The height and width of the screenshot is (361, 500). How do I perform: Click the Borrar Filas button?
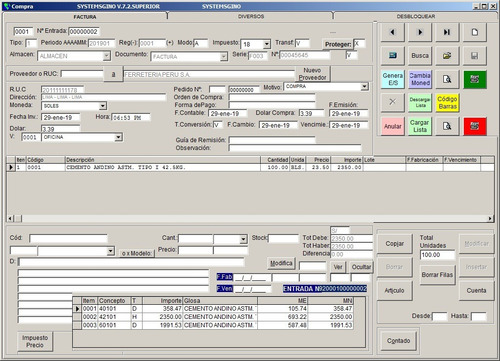tap(437, 275)
